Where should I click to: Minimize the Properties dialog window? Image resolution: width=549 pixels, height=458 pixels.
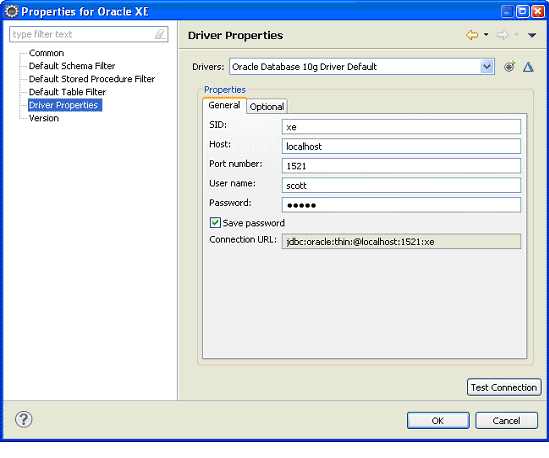pyautogui.click(x=507, y=12)
